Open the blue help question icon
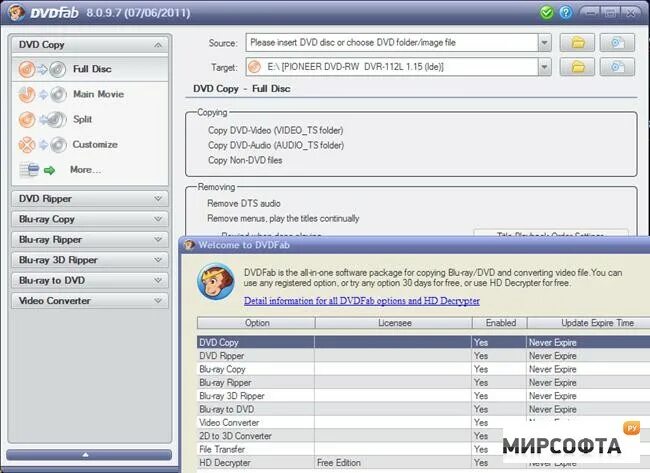Image resolution: width=650 pixels, height=473 pixels. pos(565,12)
